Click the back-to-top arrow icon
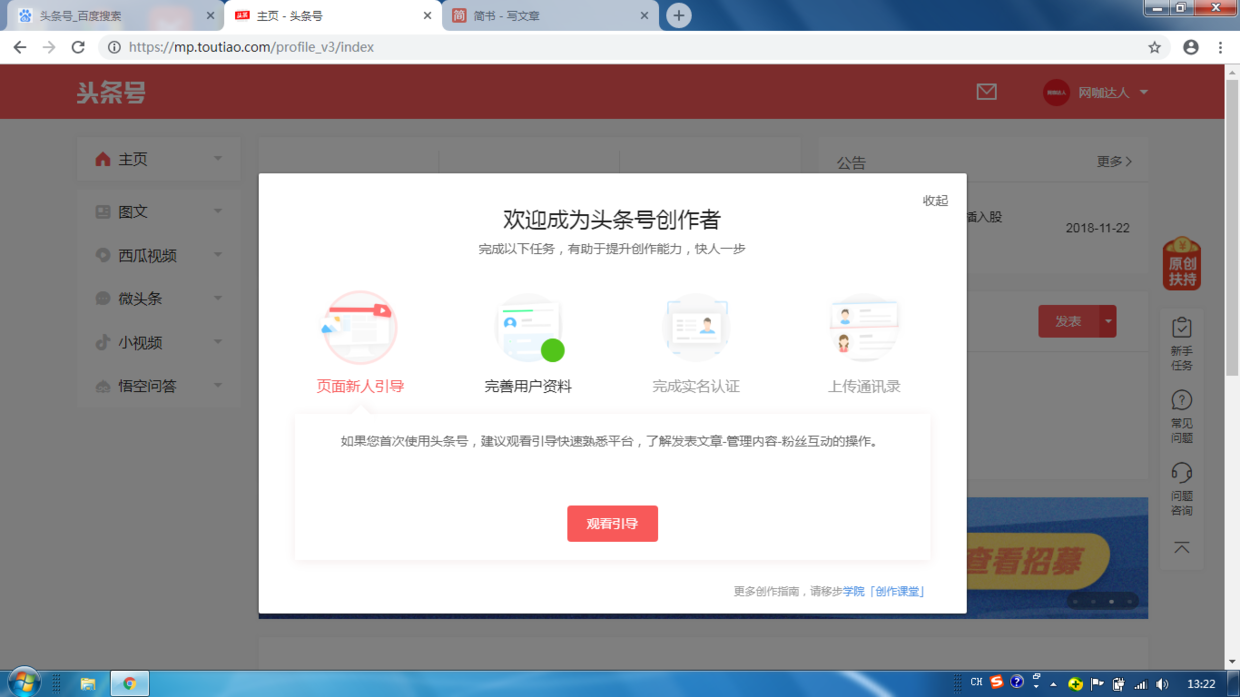Viewport: 1240px width, 697px height. pos(1182,548)
